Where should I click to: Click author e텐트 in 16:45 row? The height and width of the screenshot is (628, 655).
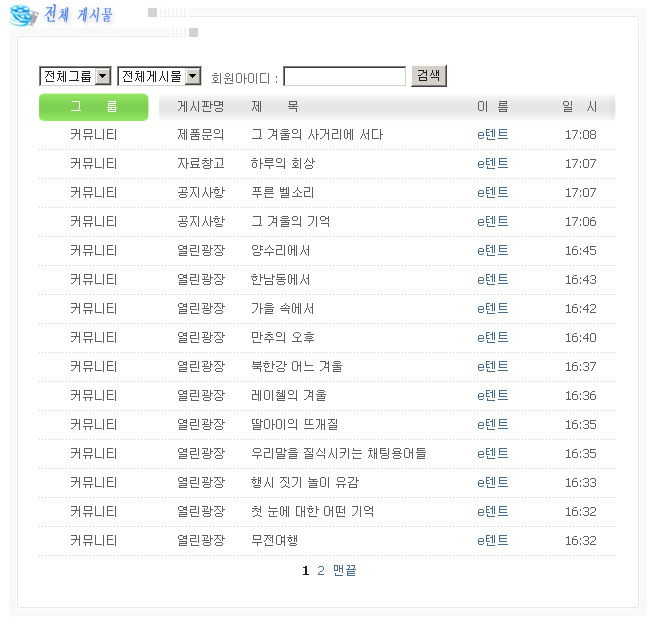coord(493,251)
